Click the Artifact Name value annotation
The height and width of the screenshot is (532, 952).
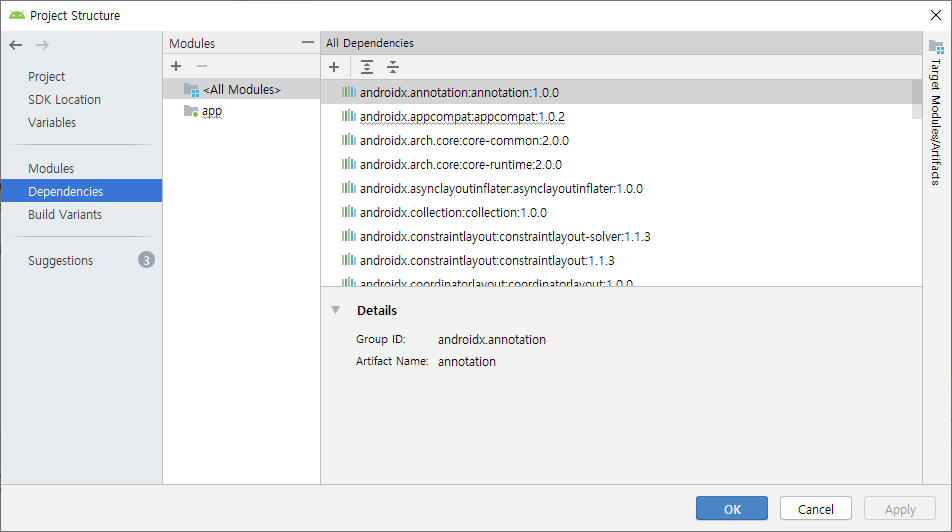coord(467,361)
